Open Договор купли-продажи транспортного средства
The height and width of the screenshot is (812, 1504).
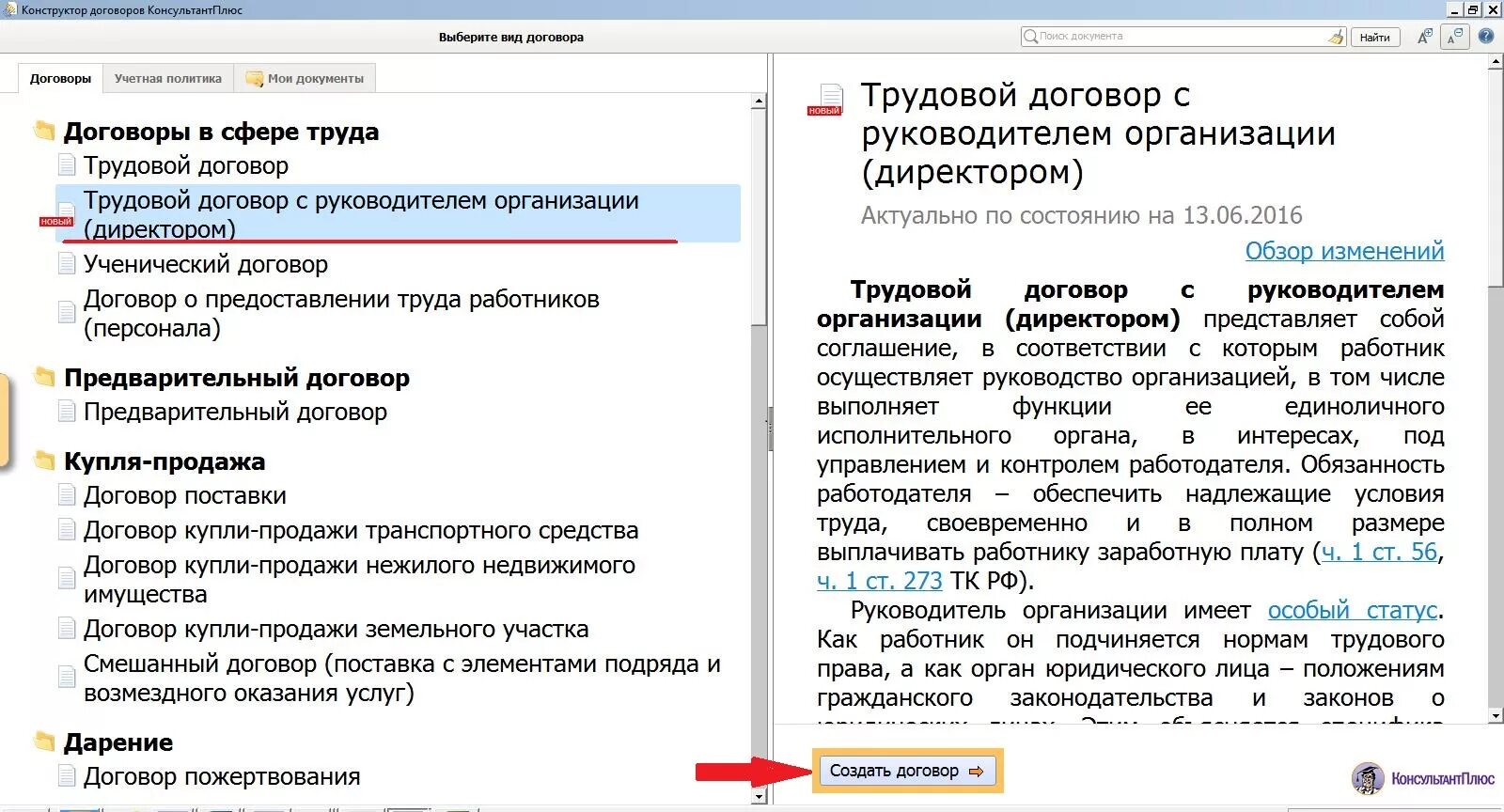361,530
